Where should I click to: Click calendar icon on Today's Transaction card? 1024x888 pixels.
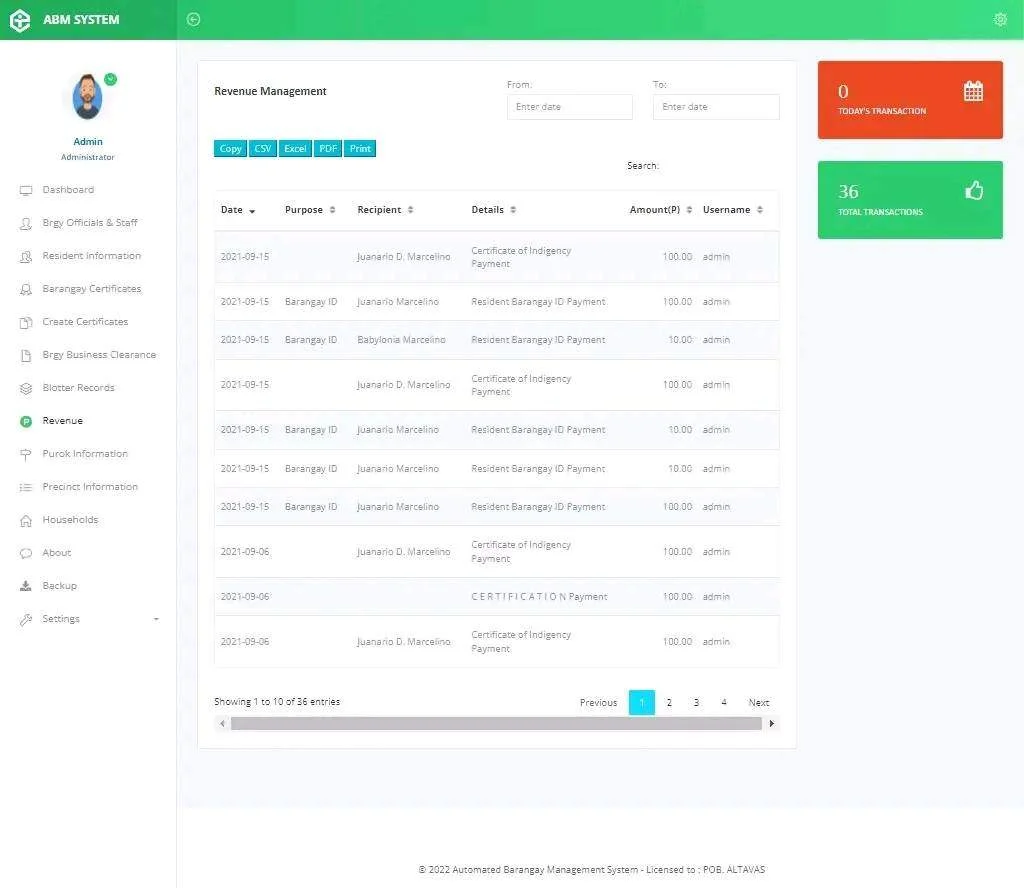pos(973,91)
